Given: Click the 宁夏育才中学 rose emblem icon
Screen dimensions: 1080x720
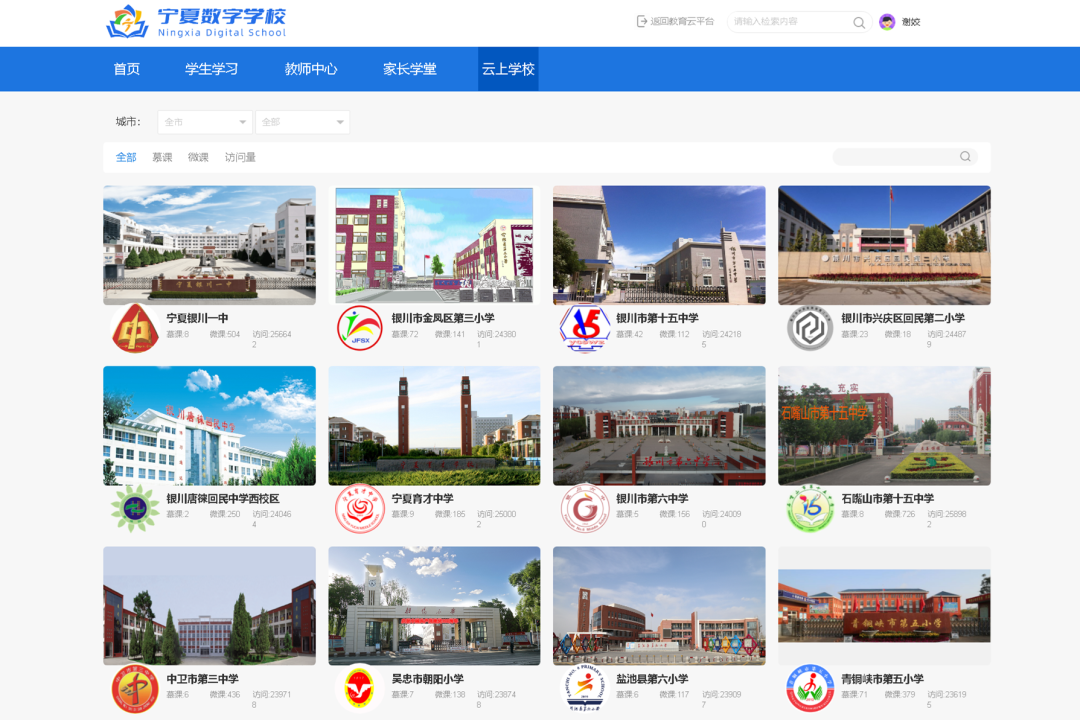Looking at the screenshot, I should 359,509.
